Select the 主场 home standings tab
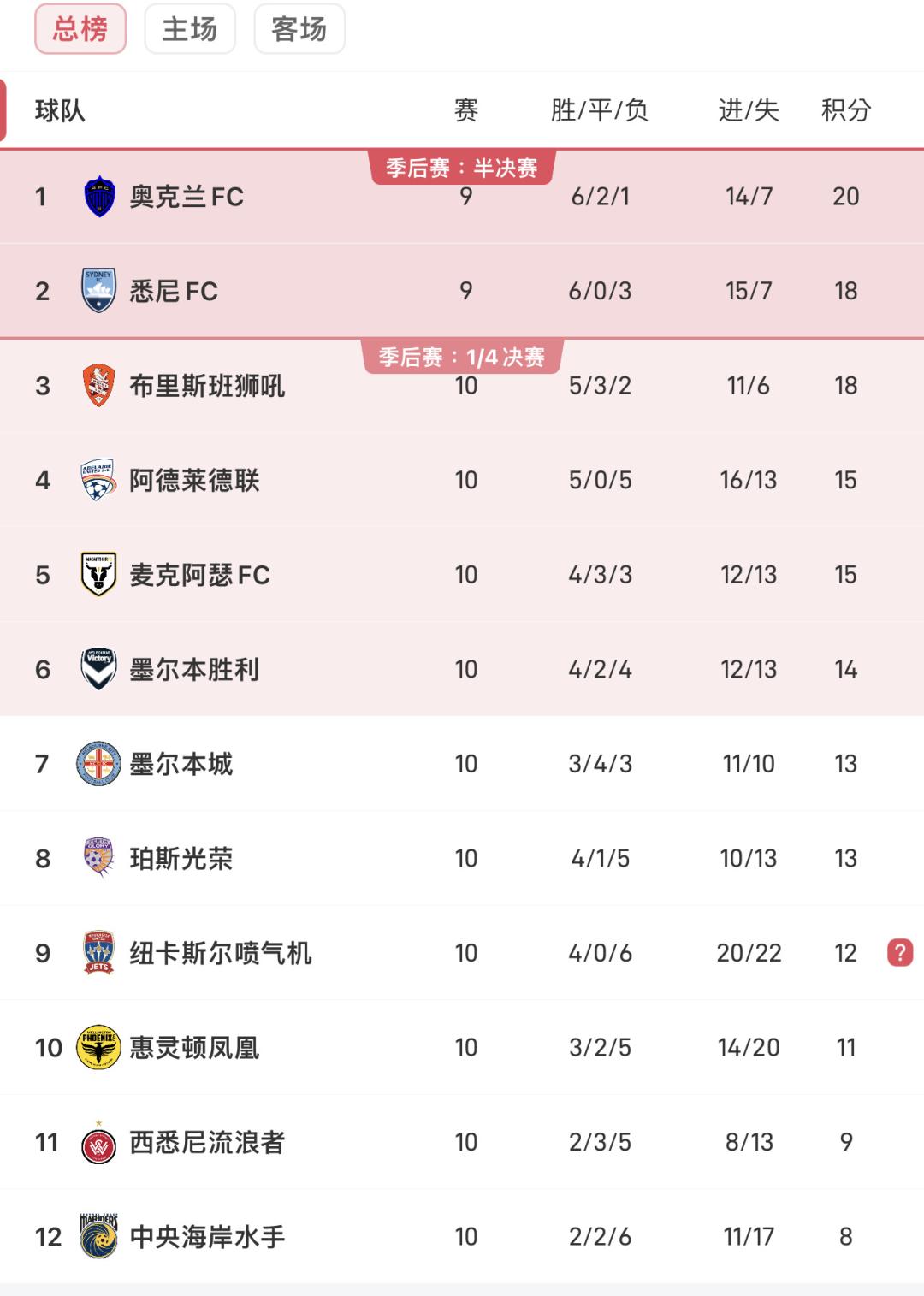The height and width of the screenshot is (1296, 924). click(x=190, y=29)
